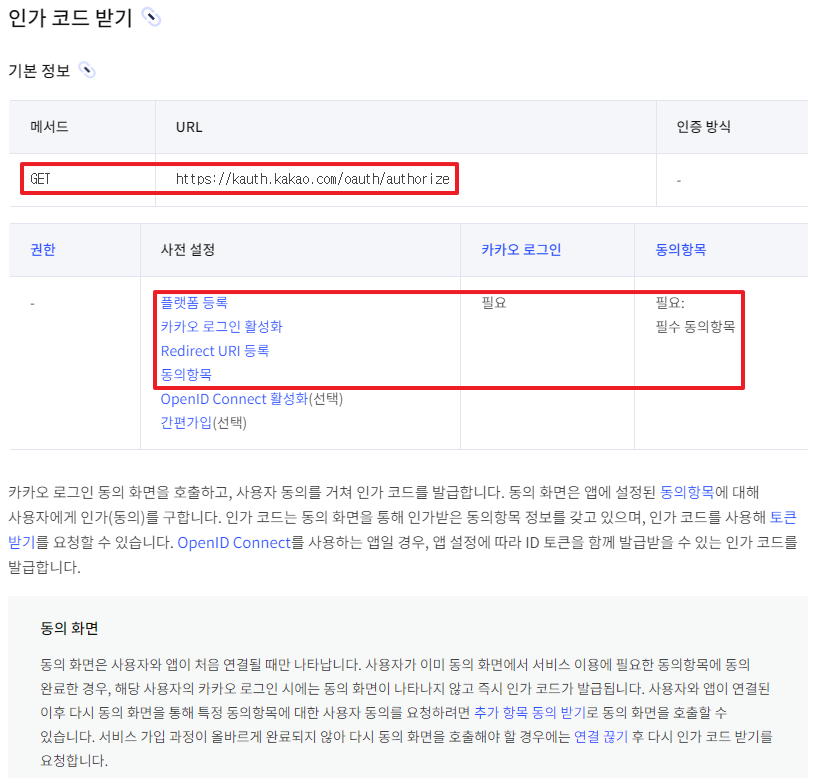Open the 연결 끊기 link
Image resolution: width=816 pixels, height=778 pixels.
point(601,736)
